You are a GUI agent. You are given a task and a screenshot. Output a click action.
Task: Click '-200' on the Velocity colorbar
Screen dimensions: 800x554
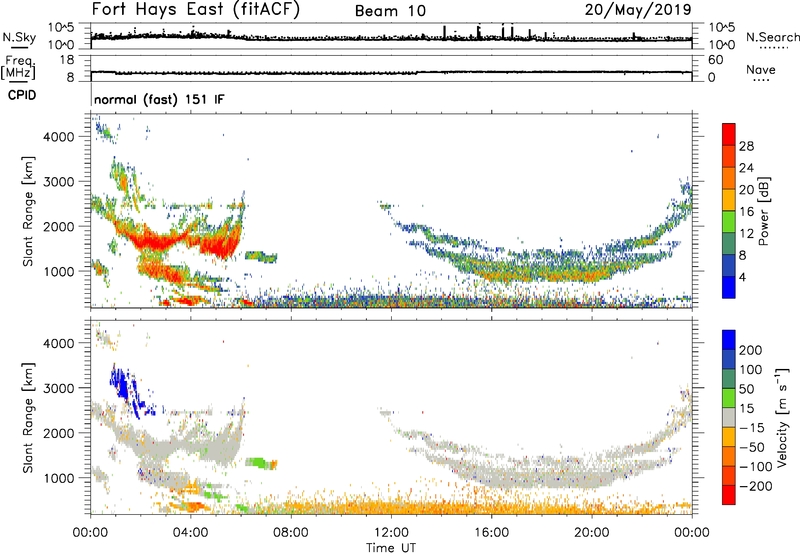[754, 486]
